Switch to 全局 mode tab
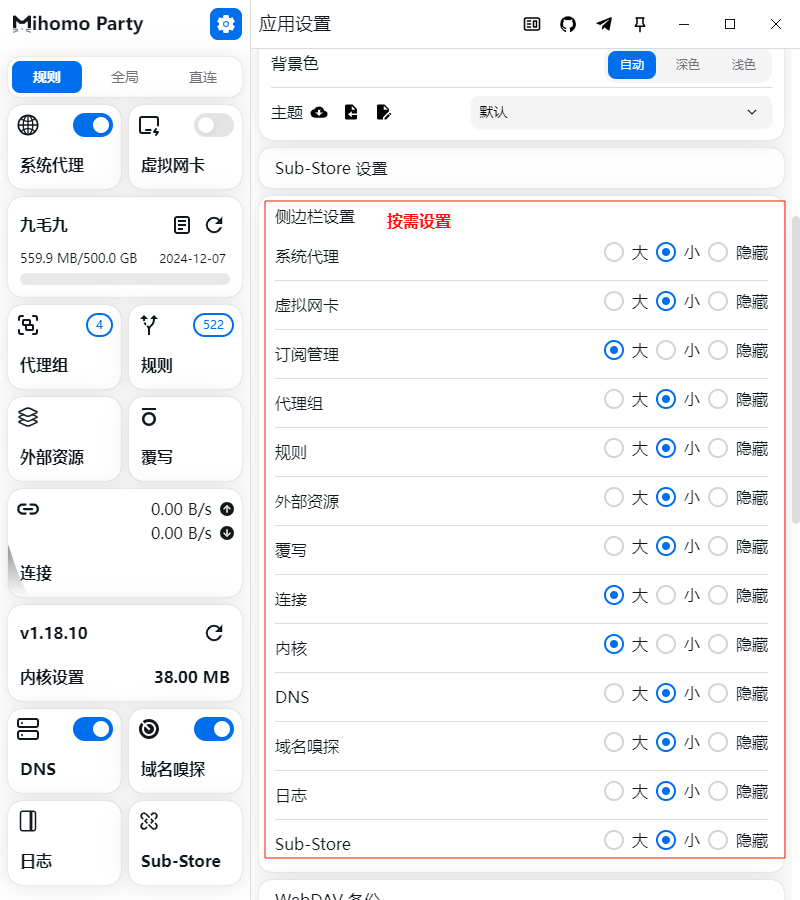The image size is (800, 900). (125, 77)
